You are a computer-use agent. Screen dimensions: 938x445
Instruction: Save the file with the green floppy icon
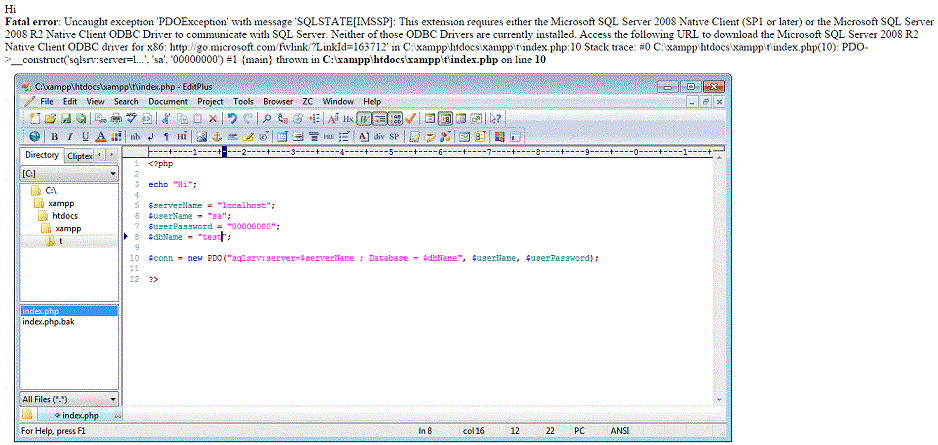[66, 118]
